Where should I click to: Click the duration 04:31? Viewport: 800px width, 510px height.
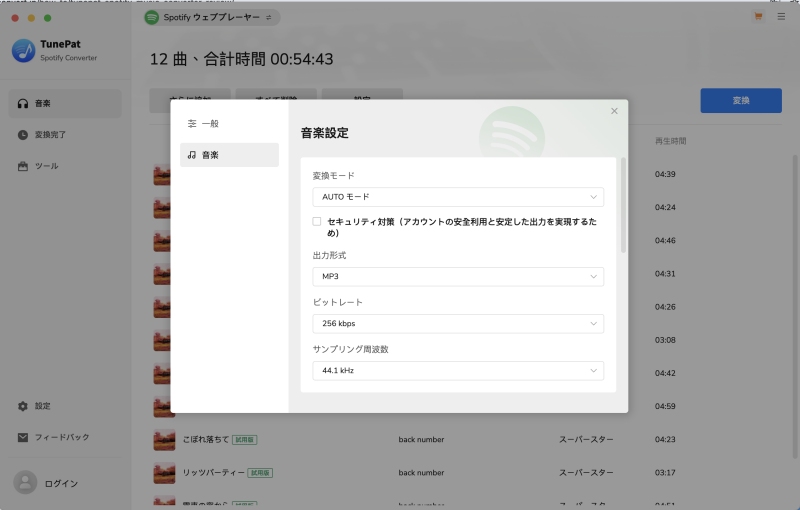click(665, 273)
